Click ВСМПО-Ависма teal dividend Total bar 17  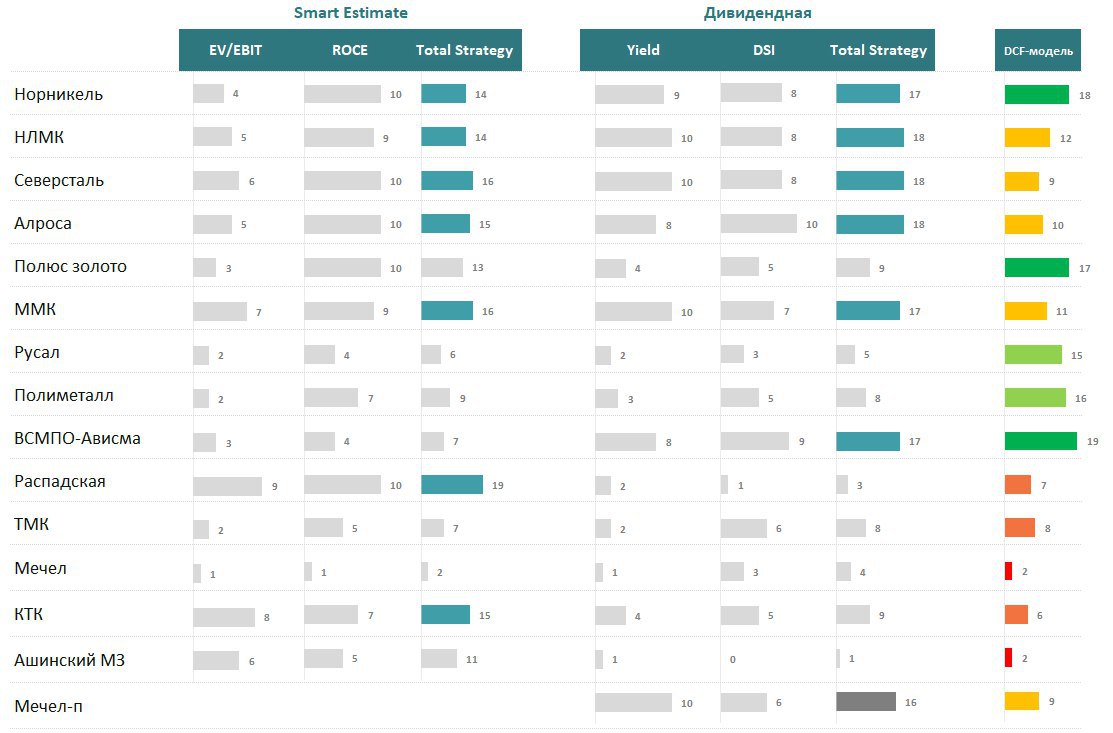click(x=868, y=441)
